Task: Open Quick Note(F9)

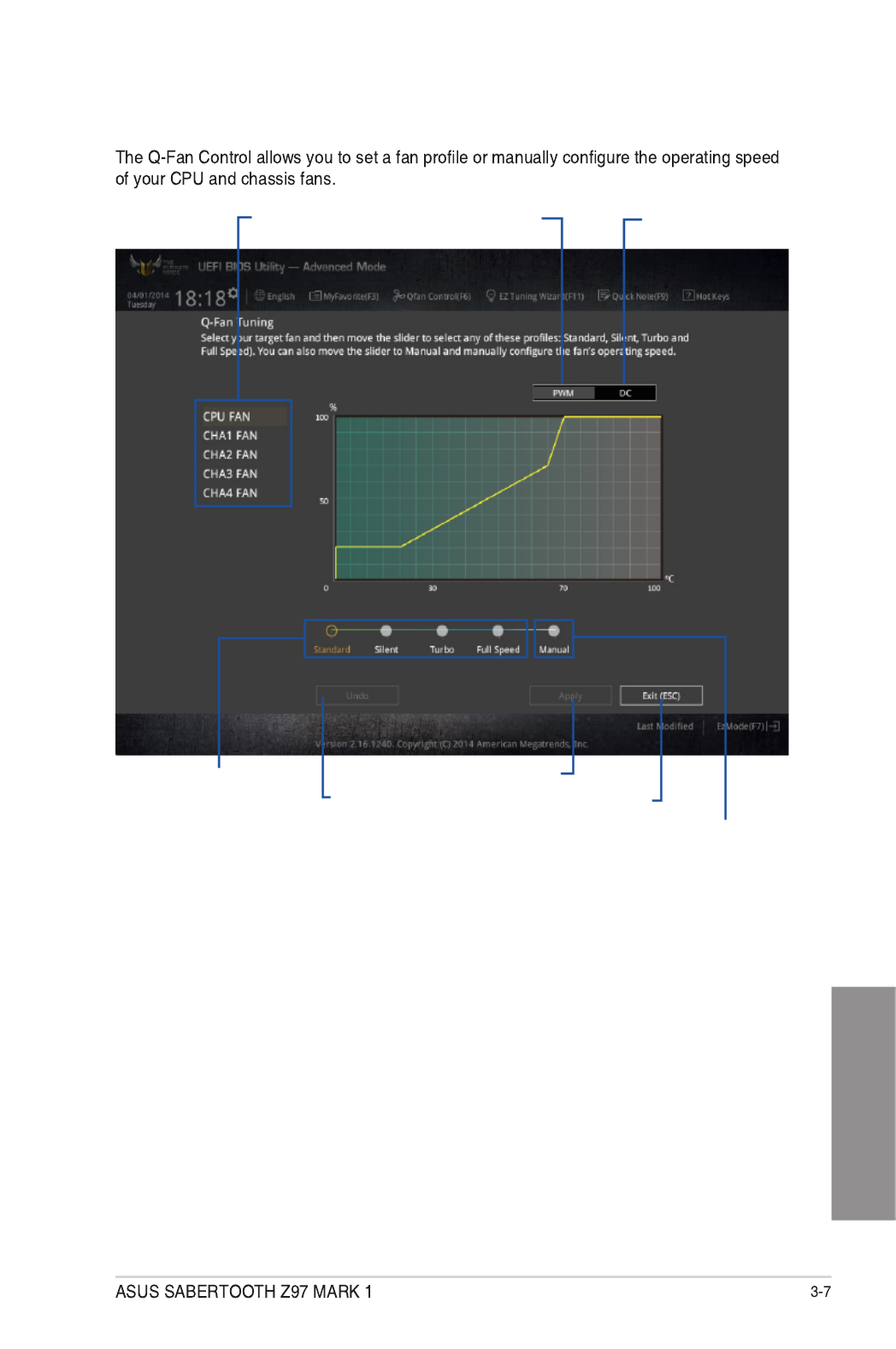Action: tap(633, 297)
